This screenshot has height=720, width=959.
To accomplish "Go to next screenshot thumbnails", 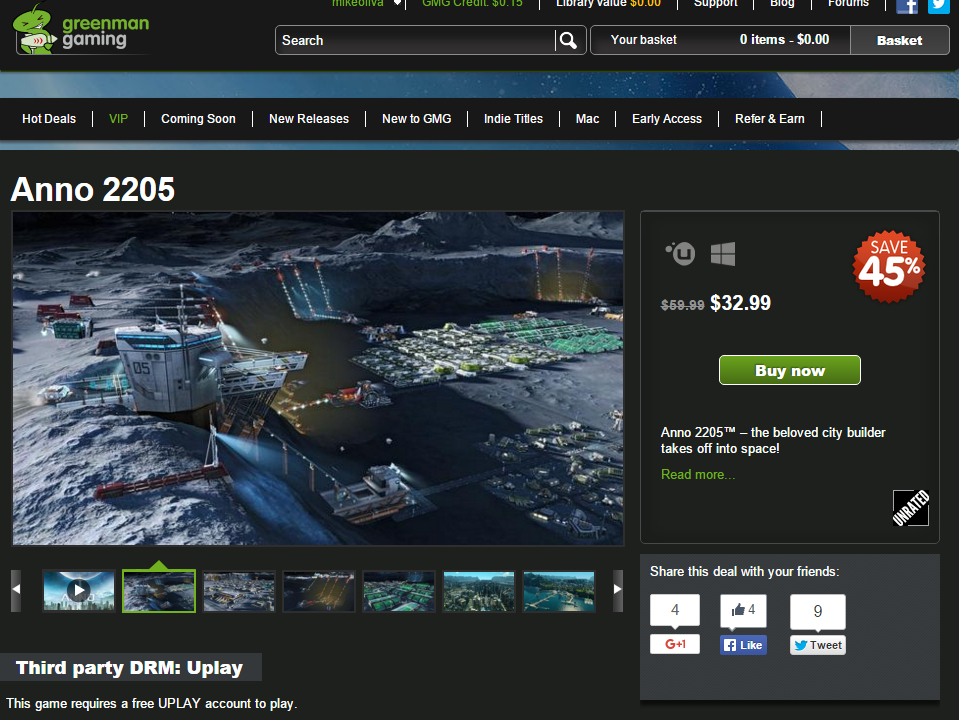I will (618, 590).
